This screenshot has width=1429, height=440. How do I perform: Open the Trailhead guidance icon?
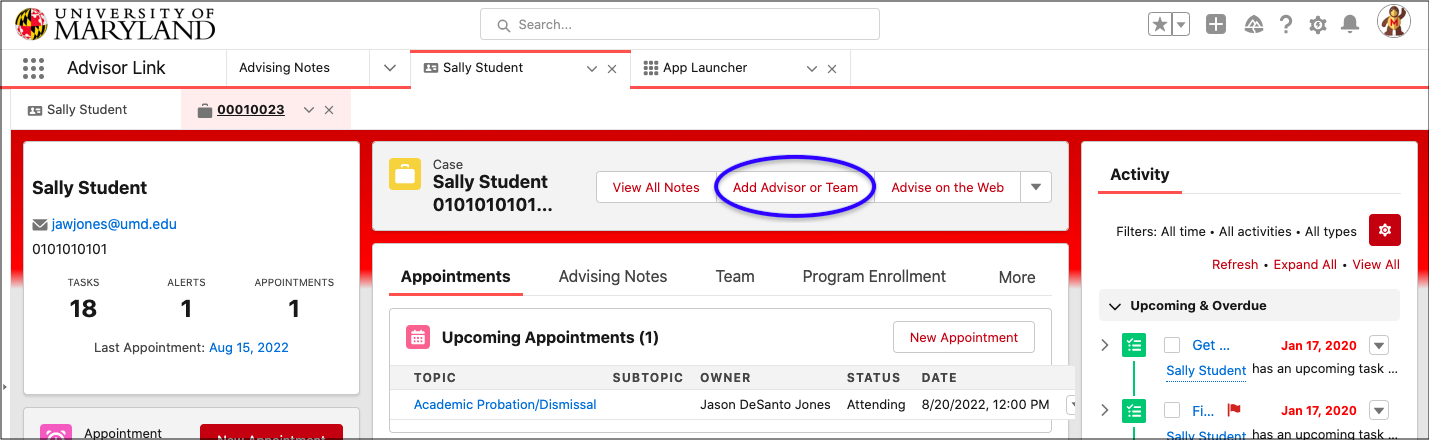pos(1253,25)
